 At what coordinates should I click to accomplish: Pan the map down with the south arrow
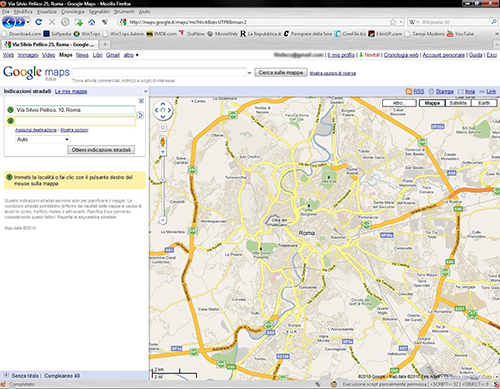click(x=163, y=116)
